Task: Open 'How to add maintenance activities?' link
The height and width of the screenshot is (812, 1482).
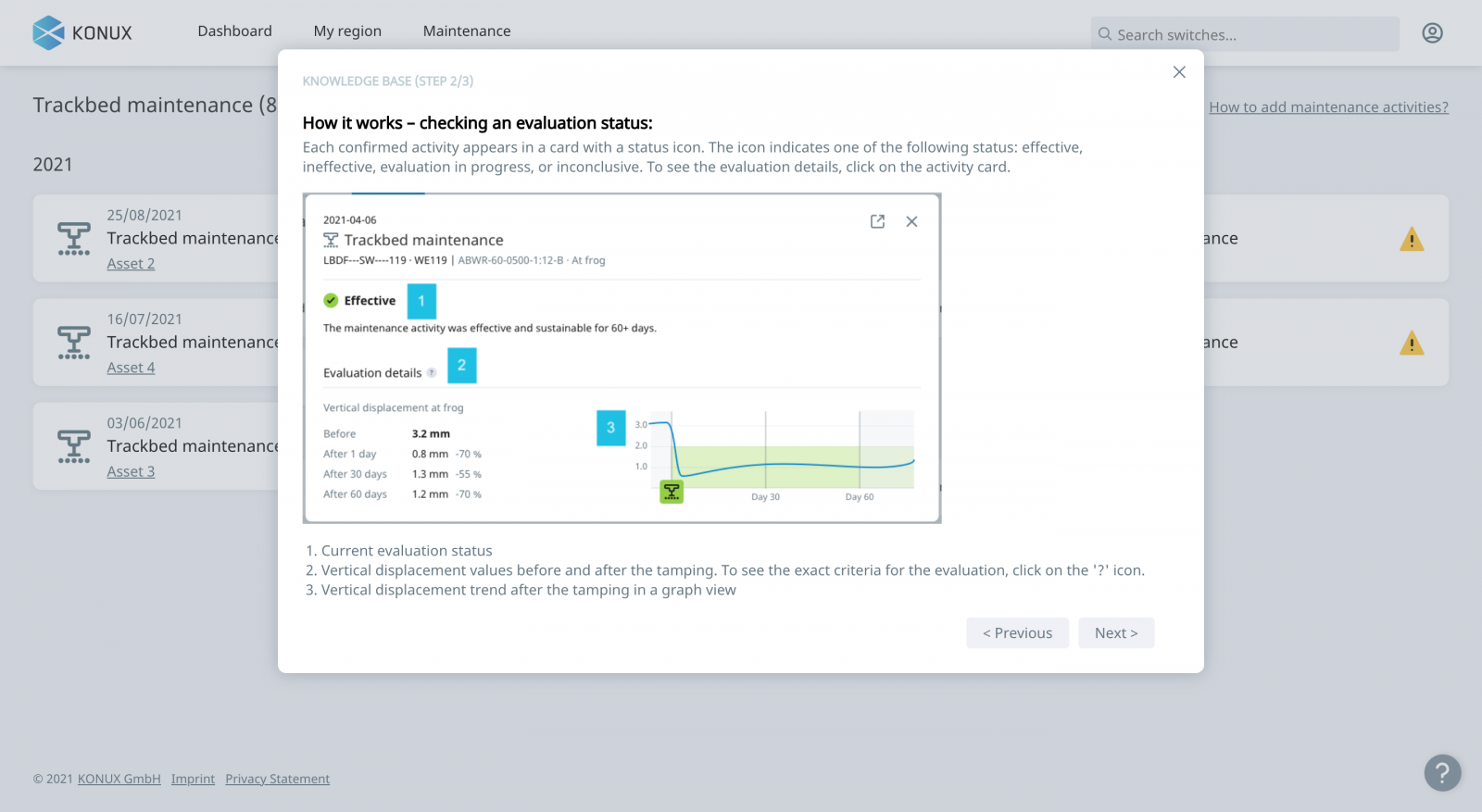Action: coord(1328,107)
